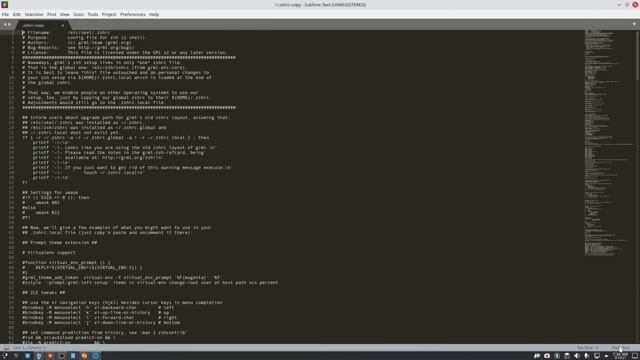Screen dimensions: 640x360
Task: Click the line '## ZLE tweaks ##'
Action: (x=44, y=293)
